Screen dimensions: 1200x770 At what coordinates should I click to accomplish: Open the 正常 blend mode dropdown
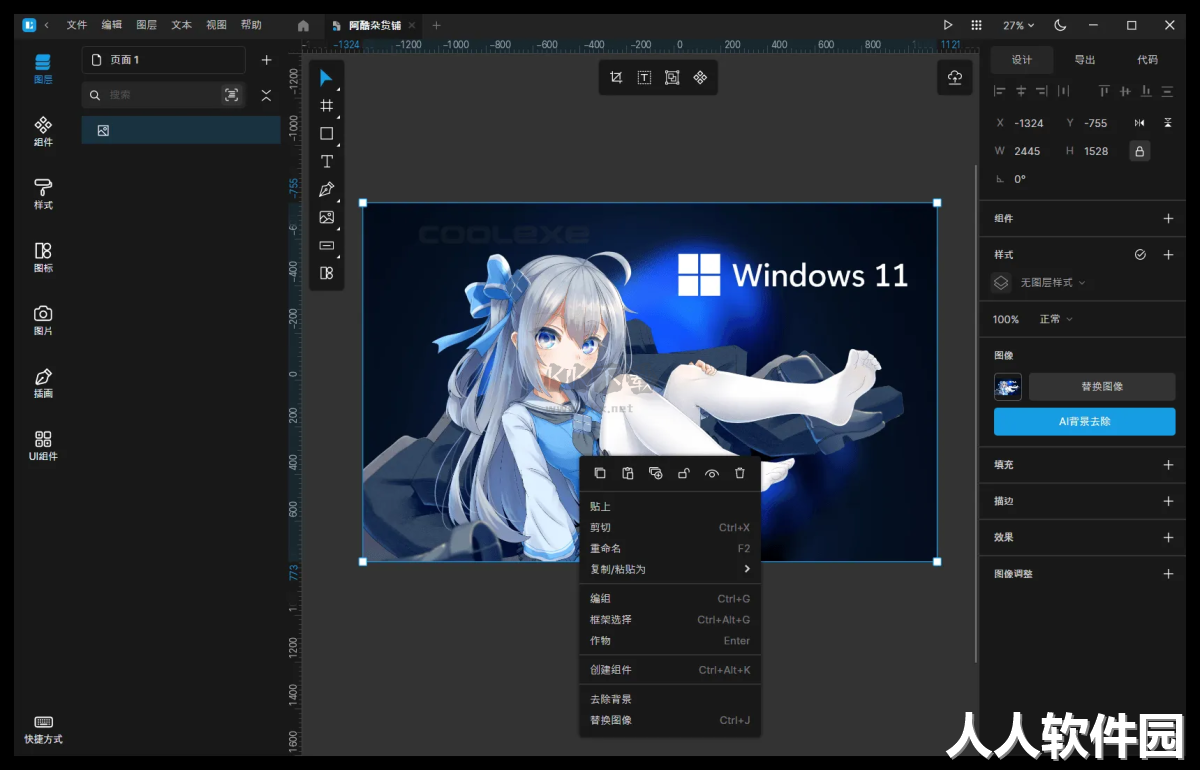(x=1056, y=319)
